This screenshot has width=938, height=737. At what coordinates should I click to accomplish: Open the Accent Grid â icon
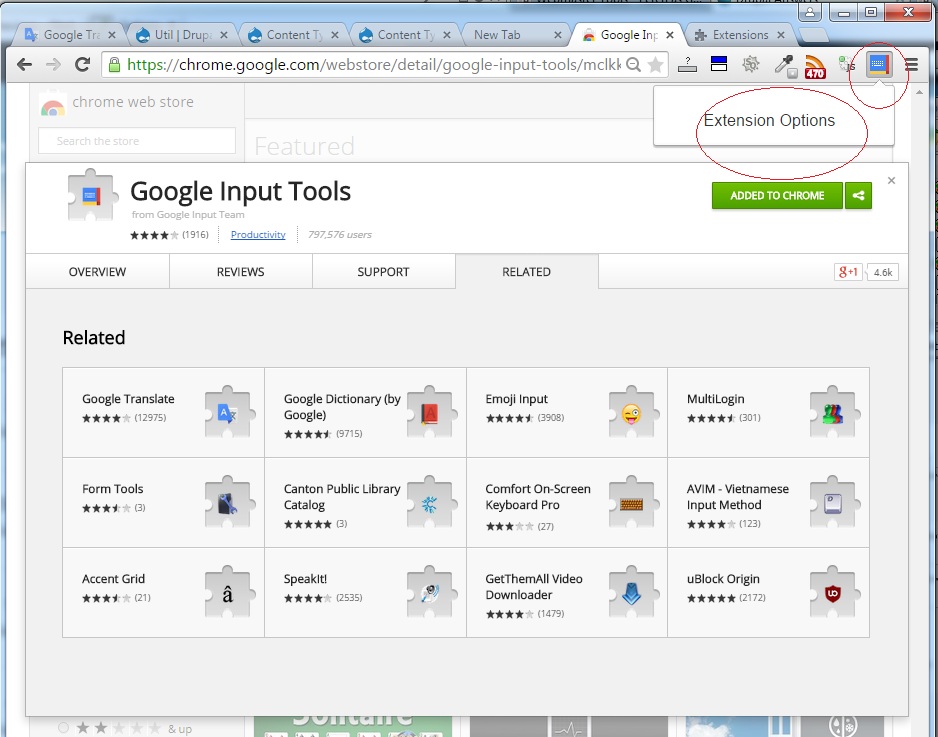pos(228,593)
